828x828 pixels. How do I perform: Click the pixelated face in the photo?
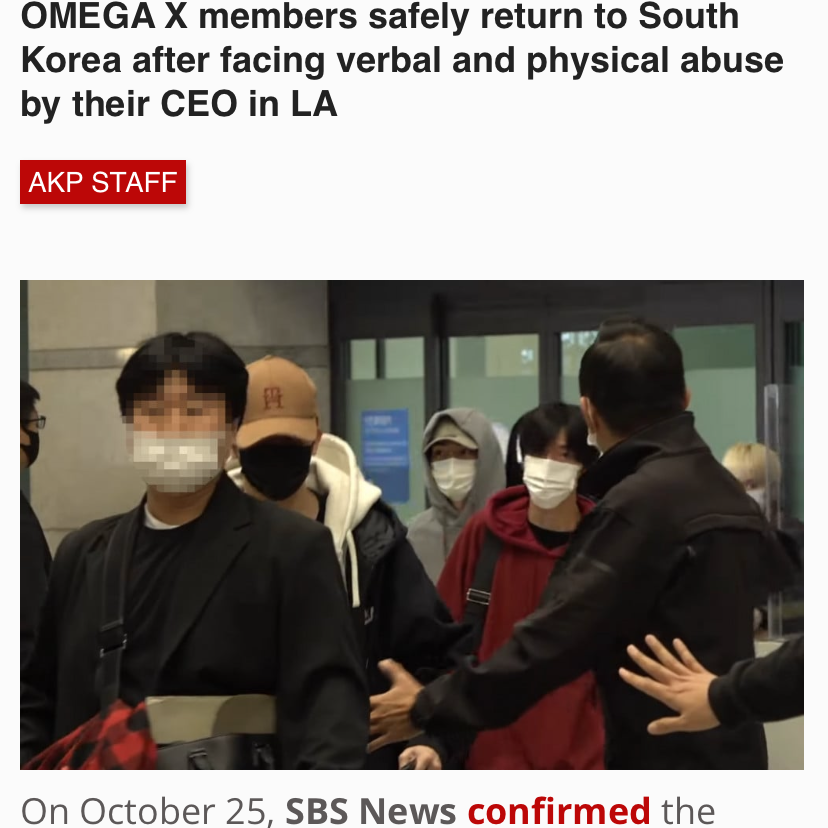(x=178, y=433)
